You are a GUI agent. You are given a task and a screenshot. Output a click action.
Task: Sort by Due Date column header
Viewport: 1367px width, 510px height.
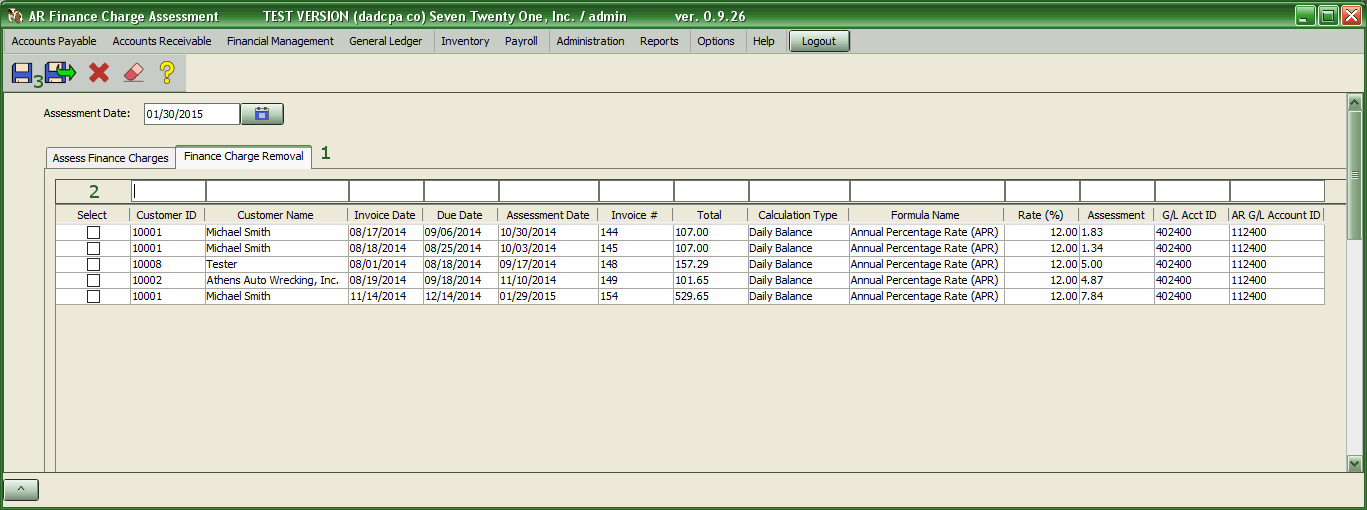point(460,215)
